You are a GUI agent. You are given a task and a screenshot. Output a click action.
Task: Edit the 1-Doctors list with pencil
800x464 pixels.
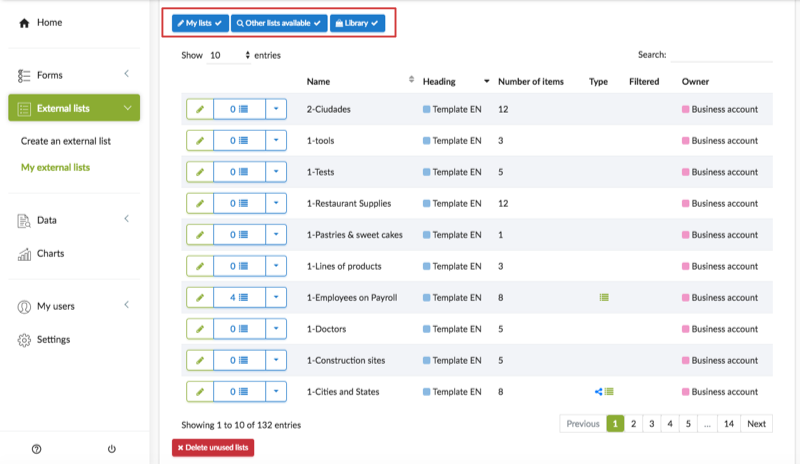[x=200, y=329]
